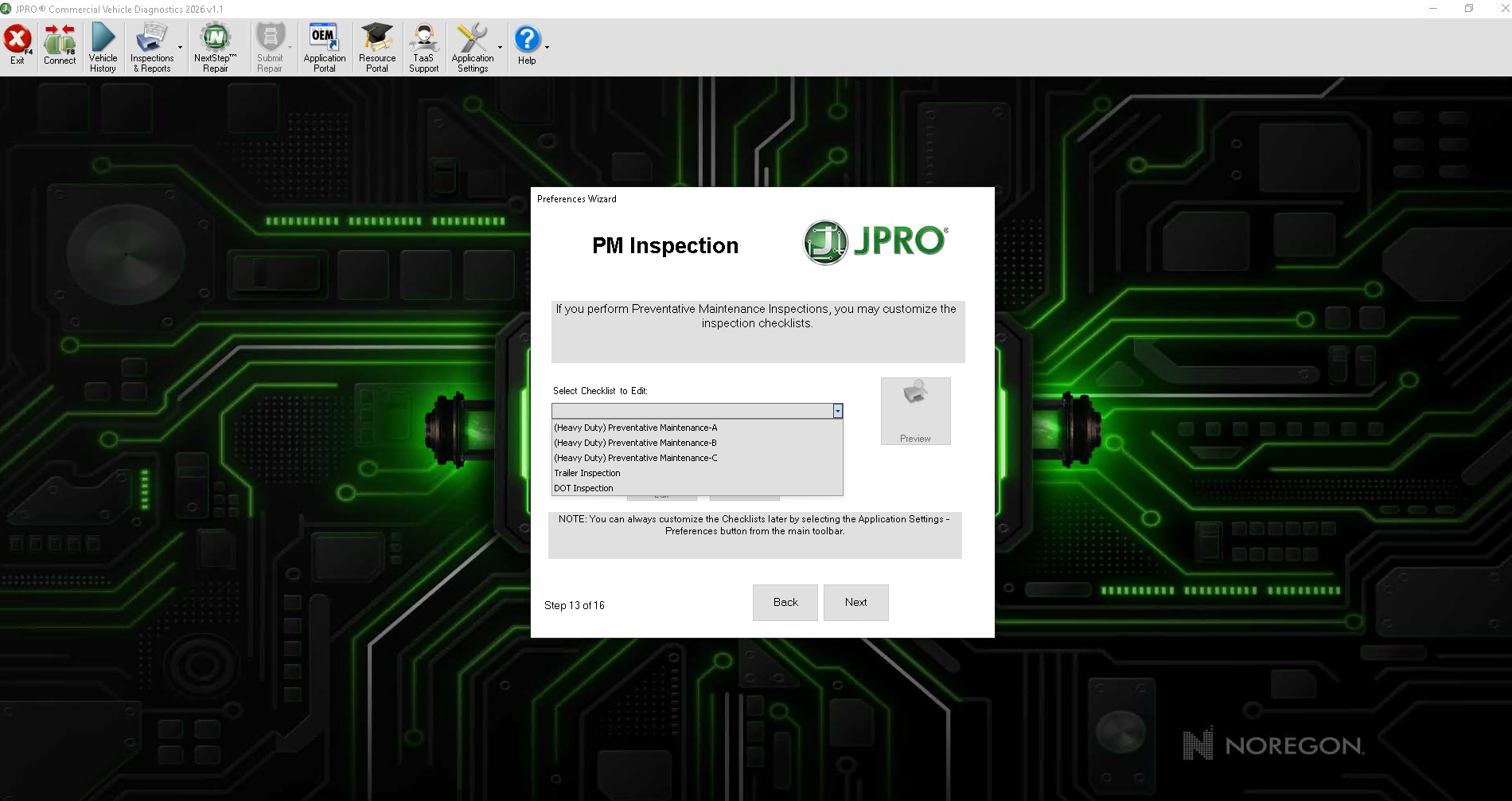Click the Next button

click(x=856, y=603)
